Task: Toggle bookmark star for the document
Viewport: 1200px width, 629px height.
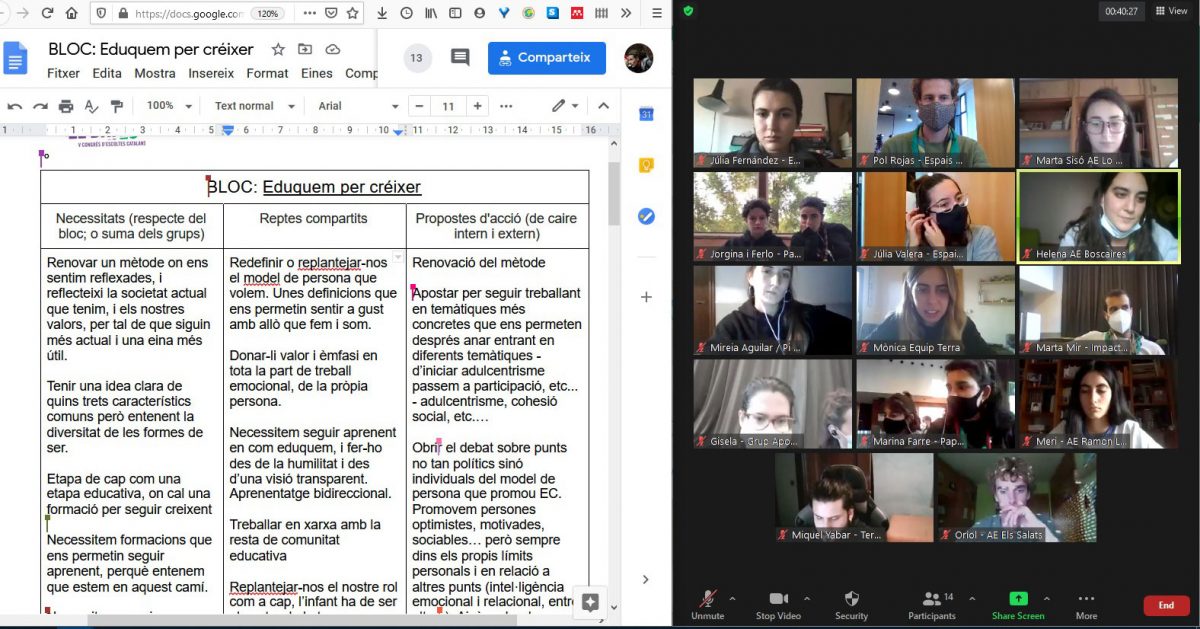Action: [277, 48]
